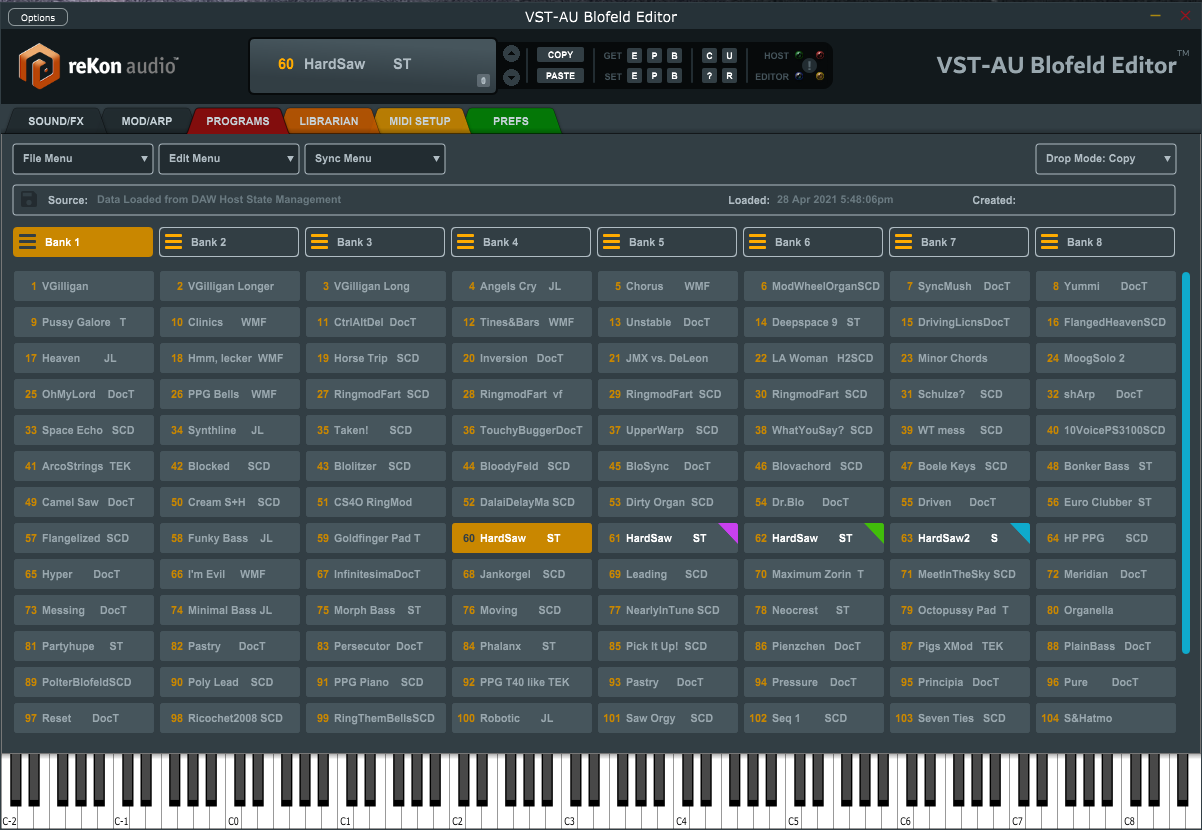The image size is (1202, 830).
Task: Click the next program down arrow
Action: 511,77
